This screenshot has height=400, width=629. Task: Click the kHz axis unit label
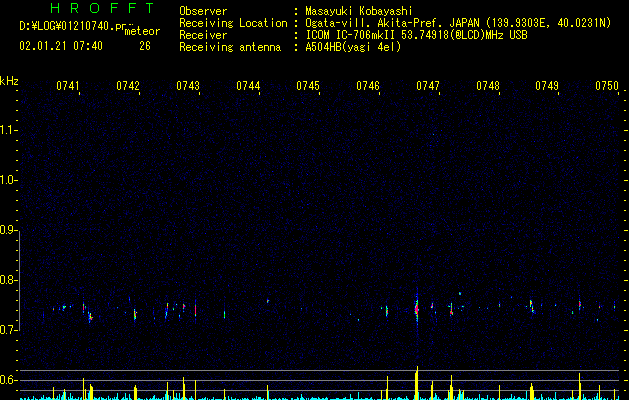[x=9, y=81]
